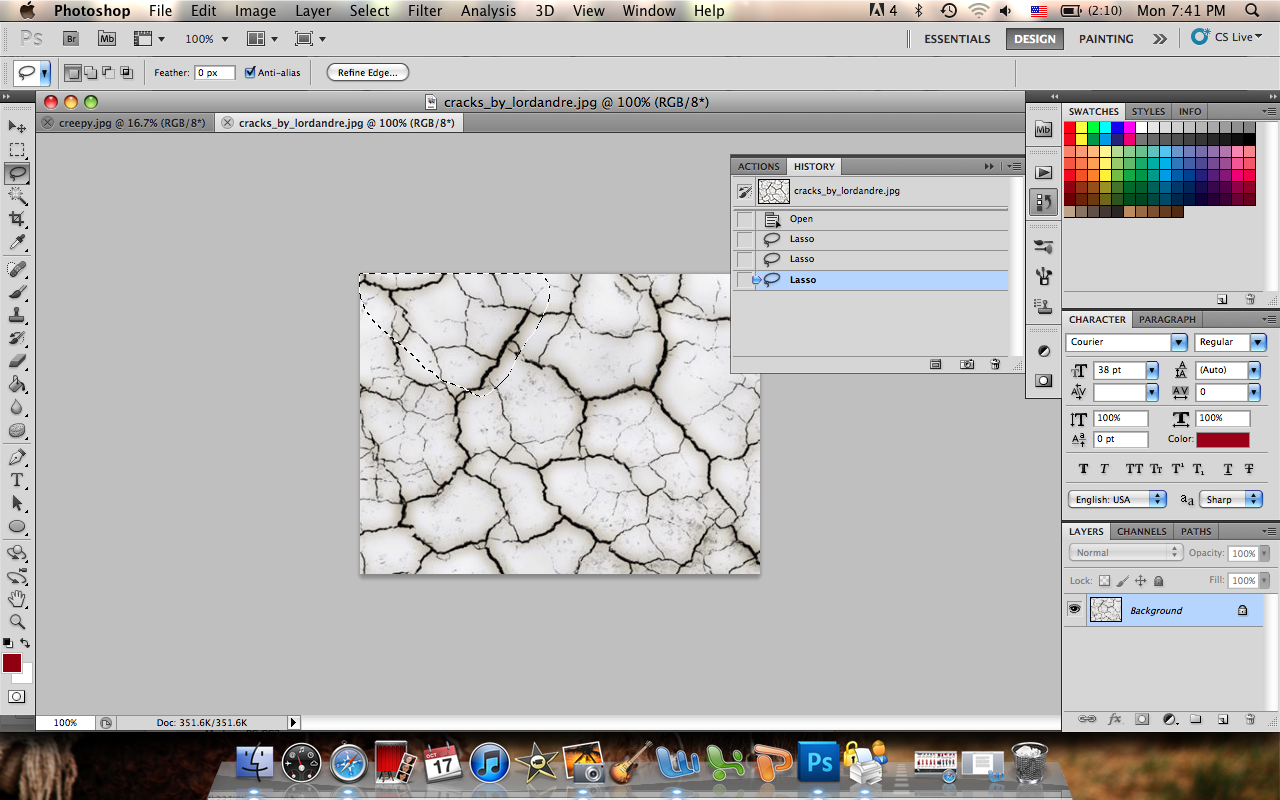Click the Refine Edge button
The height and width of the screenshot is (800, 1280).
point(368,72)
